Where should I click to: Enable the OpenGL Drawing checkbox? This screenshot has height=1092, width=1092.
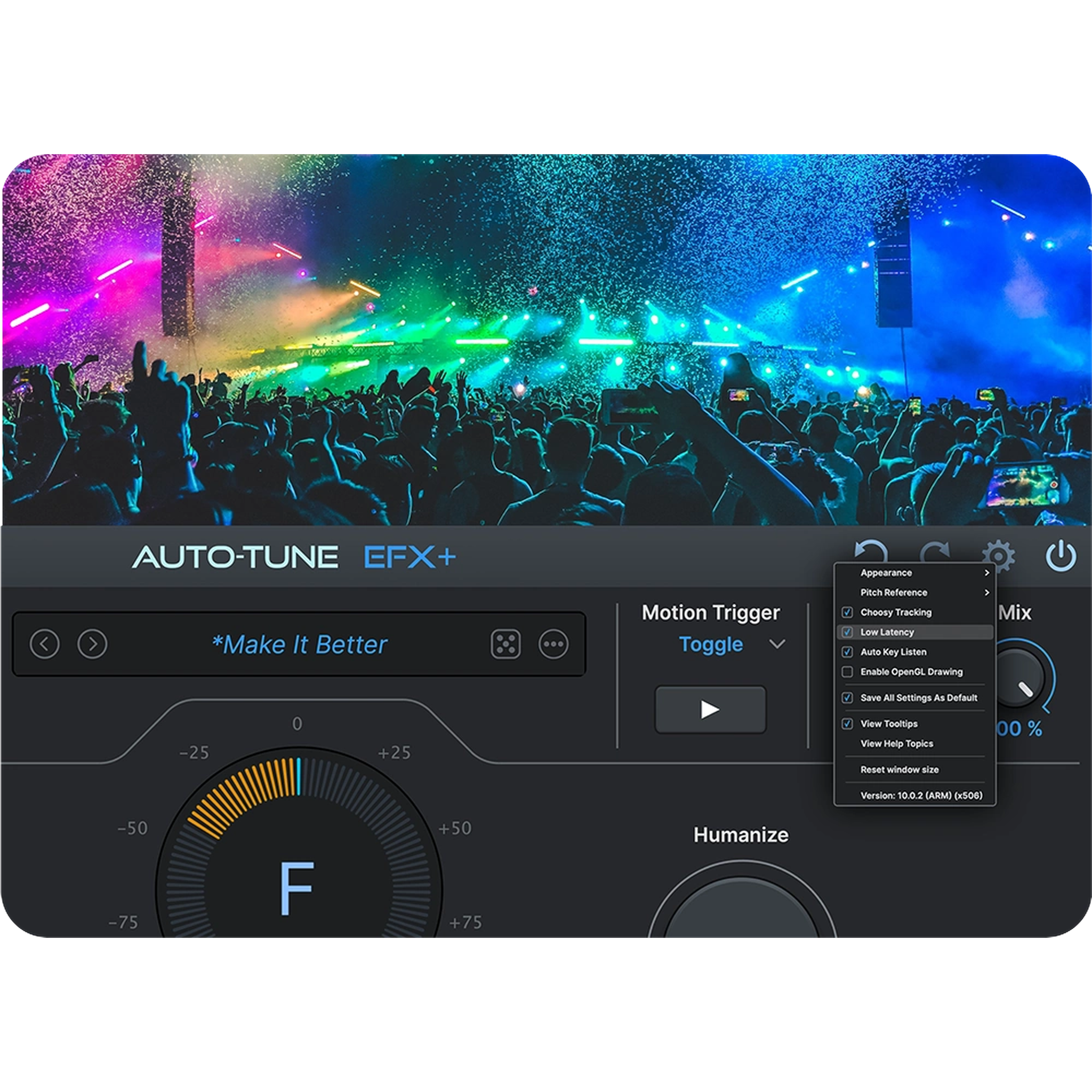click(847, 671)
